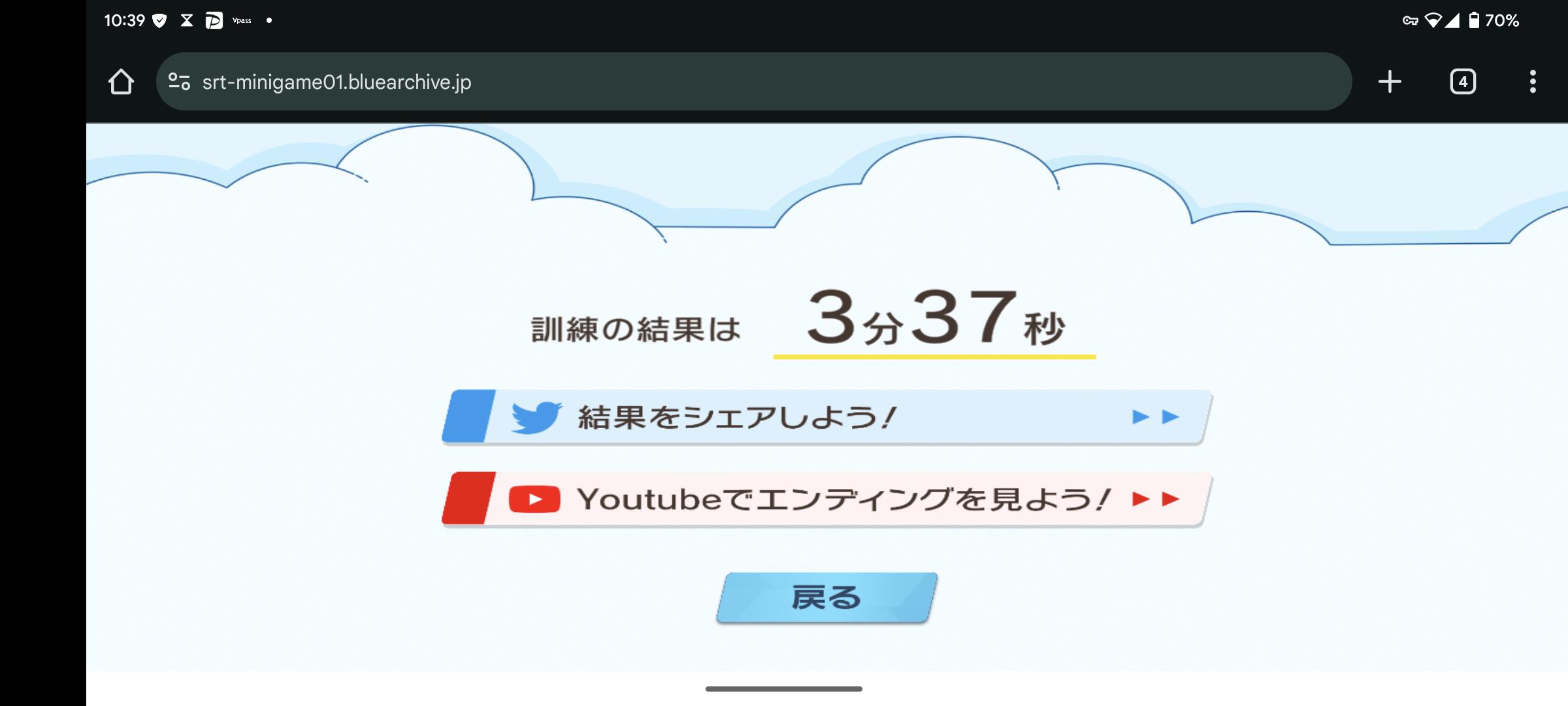This screenshot has height=706, width=1568.
Task: Open a new tab with plus icon
Action: [1390, 82]
